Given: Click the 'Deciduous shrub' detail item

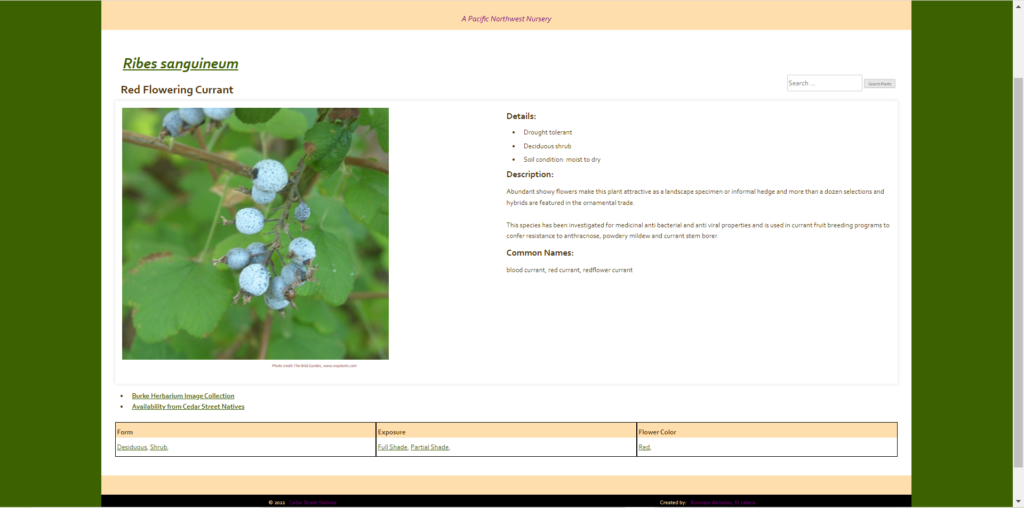Looking at the screenshot, I should pos(547,146).
